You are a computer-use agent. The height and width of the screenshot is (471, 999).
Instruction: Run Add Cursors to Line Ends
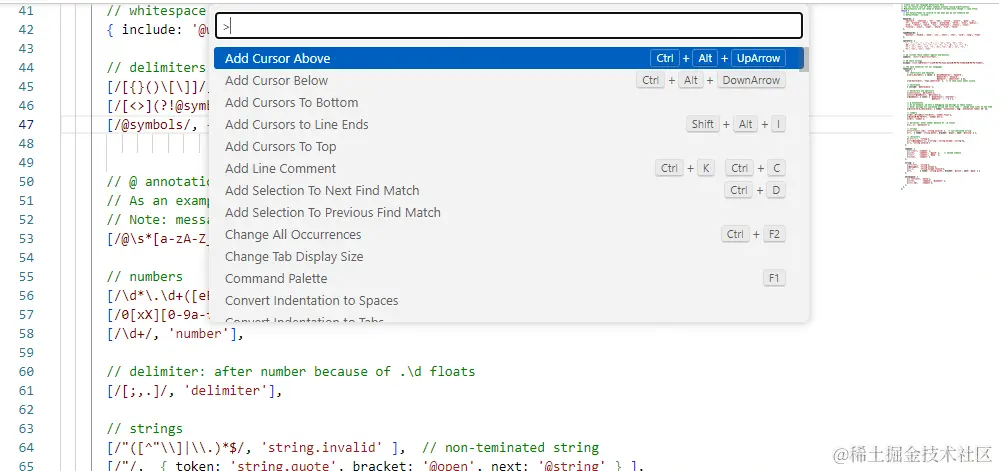pos(296,125)
